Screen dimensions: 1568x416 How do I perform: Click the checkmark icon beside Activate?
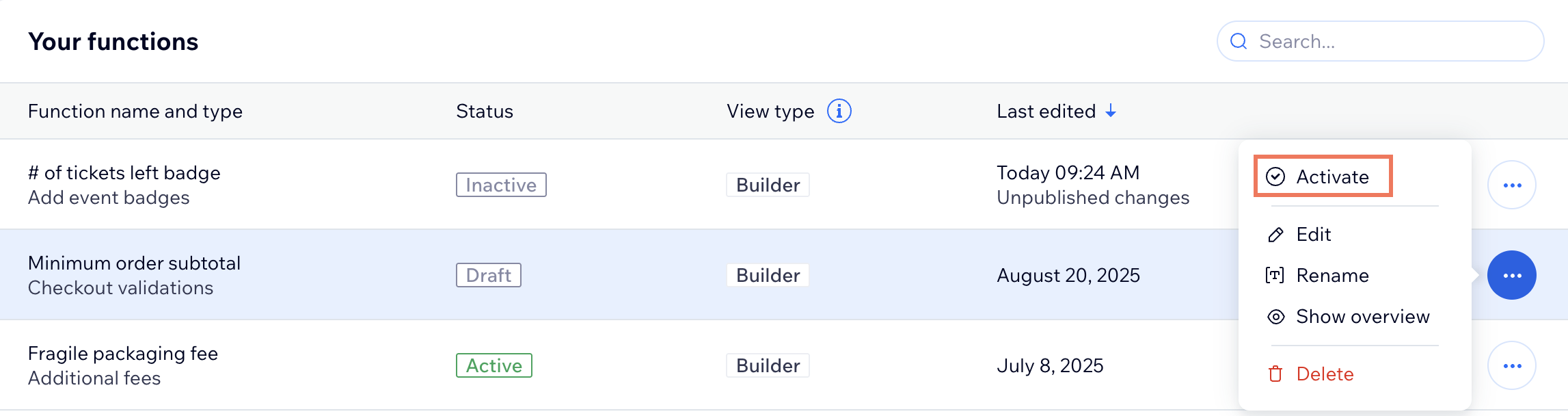pos(1275,177)
